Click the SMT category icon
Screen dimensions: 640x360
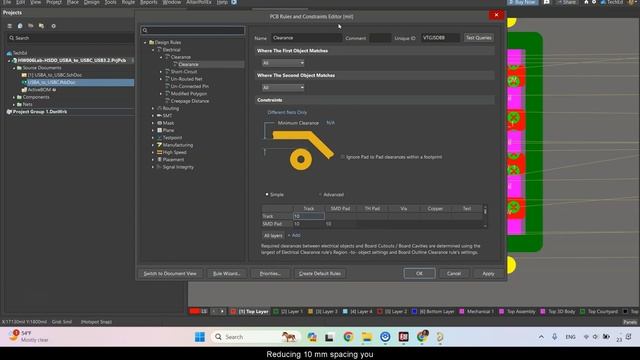160,116
